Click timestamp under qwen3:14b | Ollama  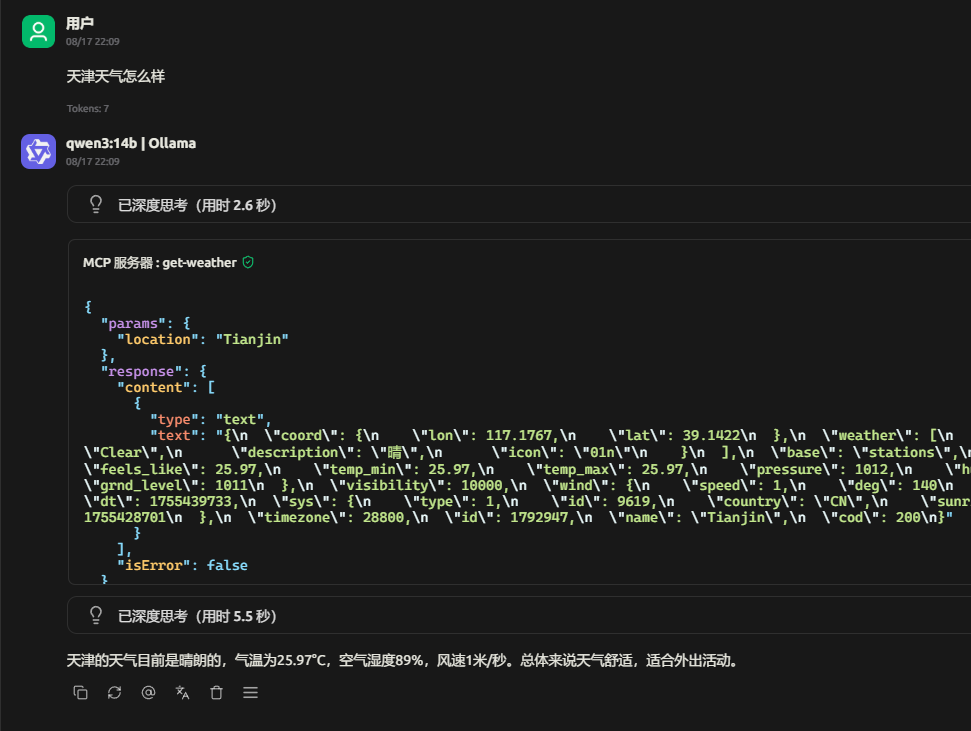pos(93,162)
